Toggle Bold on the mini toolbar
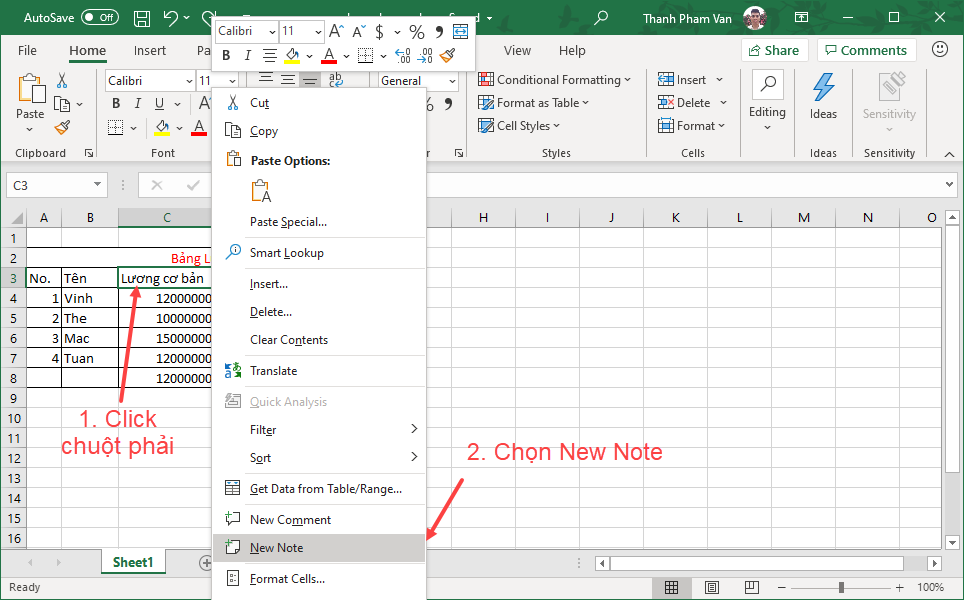This screenshot has width=964, height=600. click(226, 56)
